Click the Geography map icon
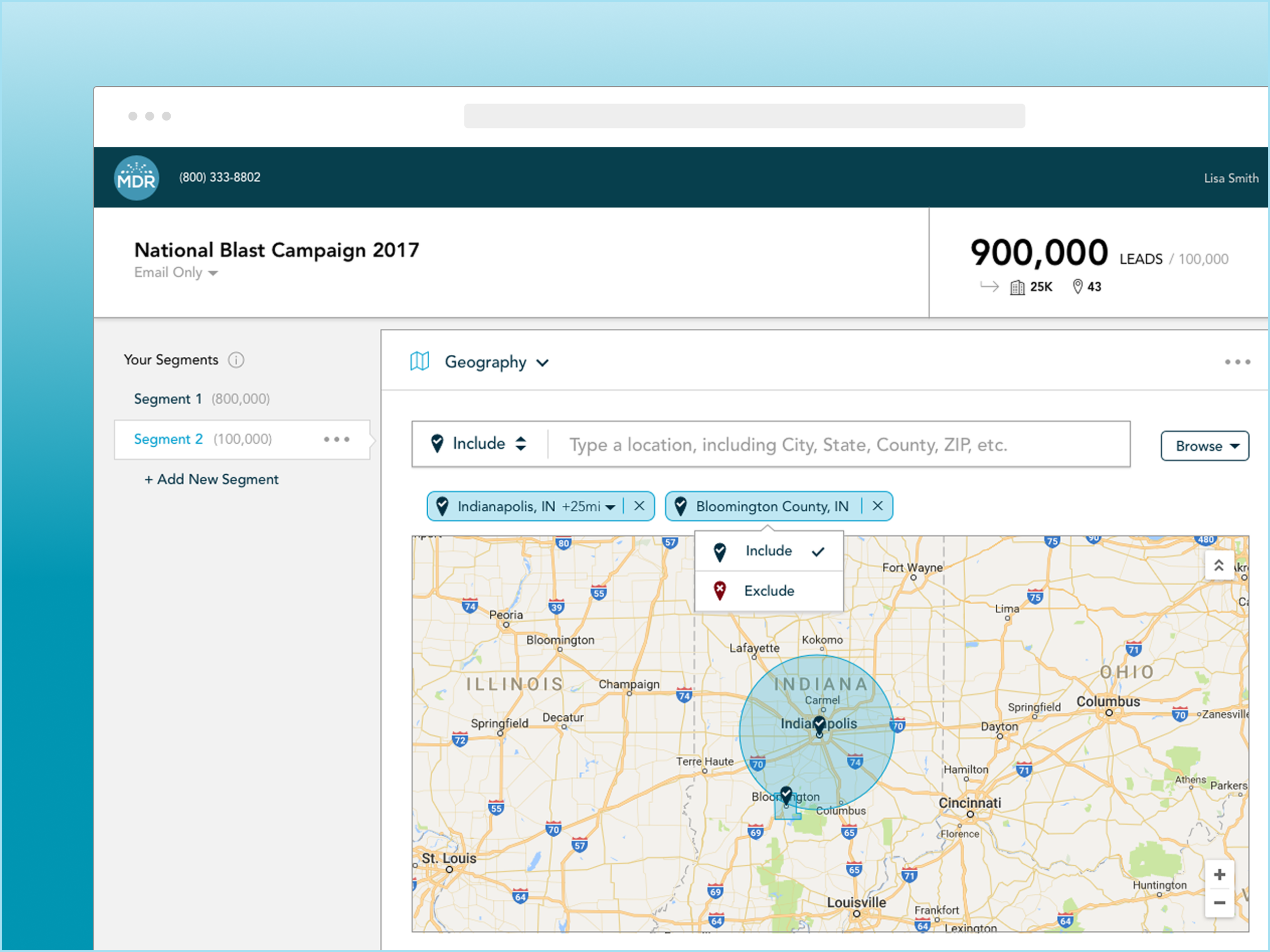 (x=420, y=362)
